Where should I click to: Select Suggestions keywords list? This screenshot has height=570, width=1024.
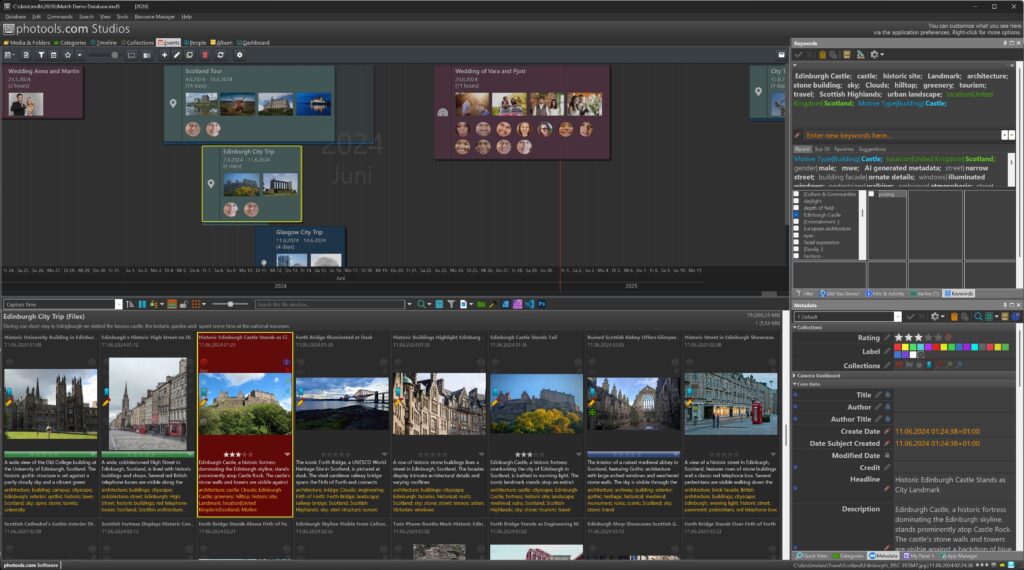[x=872, y=150]
